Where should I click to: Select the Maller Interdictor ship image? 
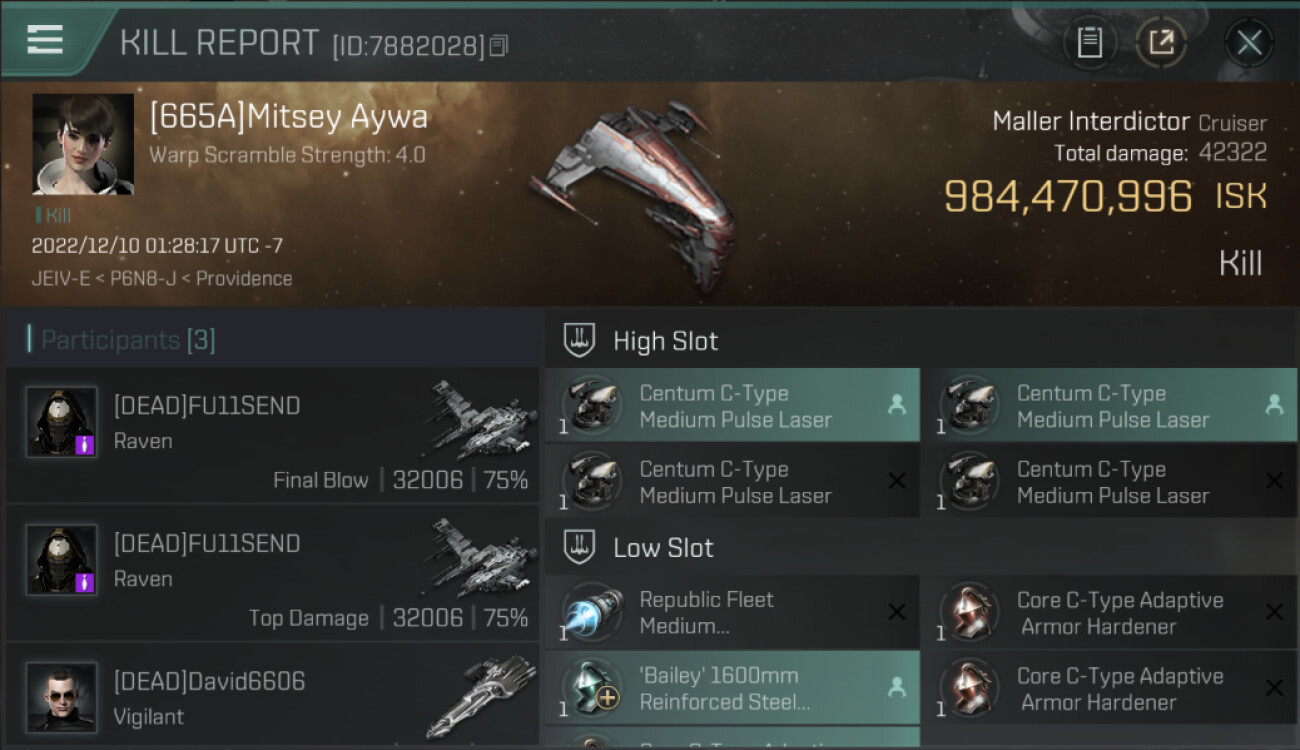[633, 193]
